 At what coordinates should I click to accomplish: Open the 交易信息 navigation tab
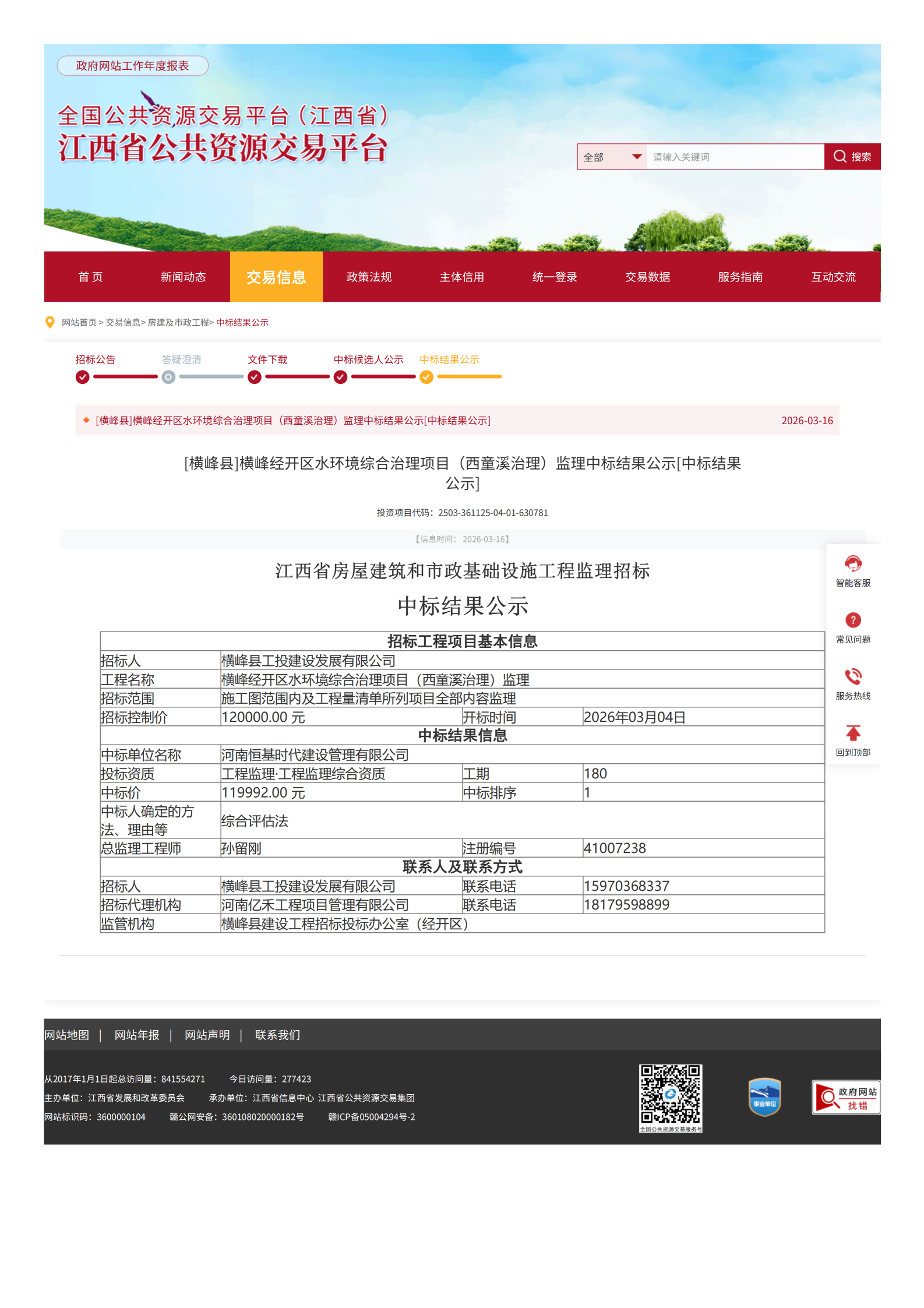pyautogui.click(x=276, y=277)
